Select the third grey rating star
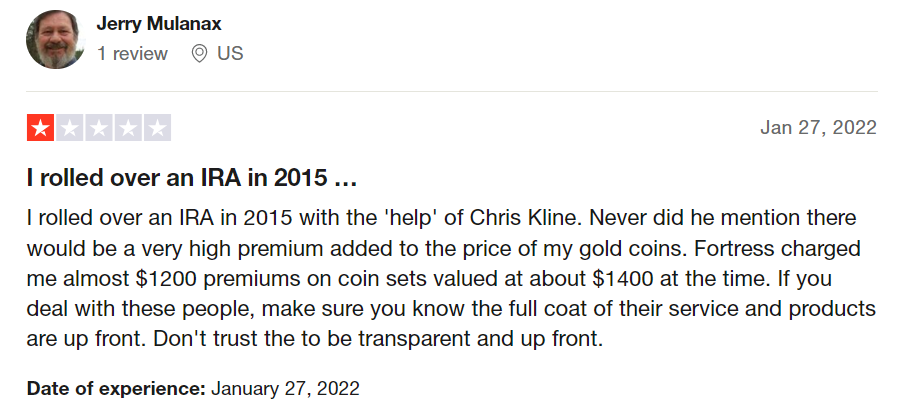898x404 pixels. pos(99,128)
